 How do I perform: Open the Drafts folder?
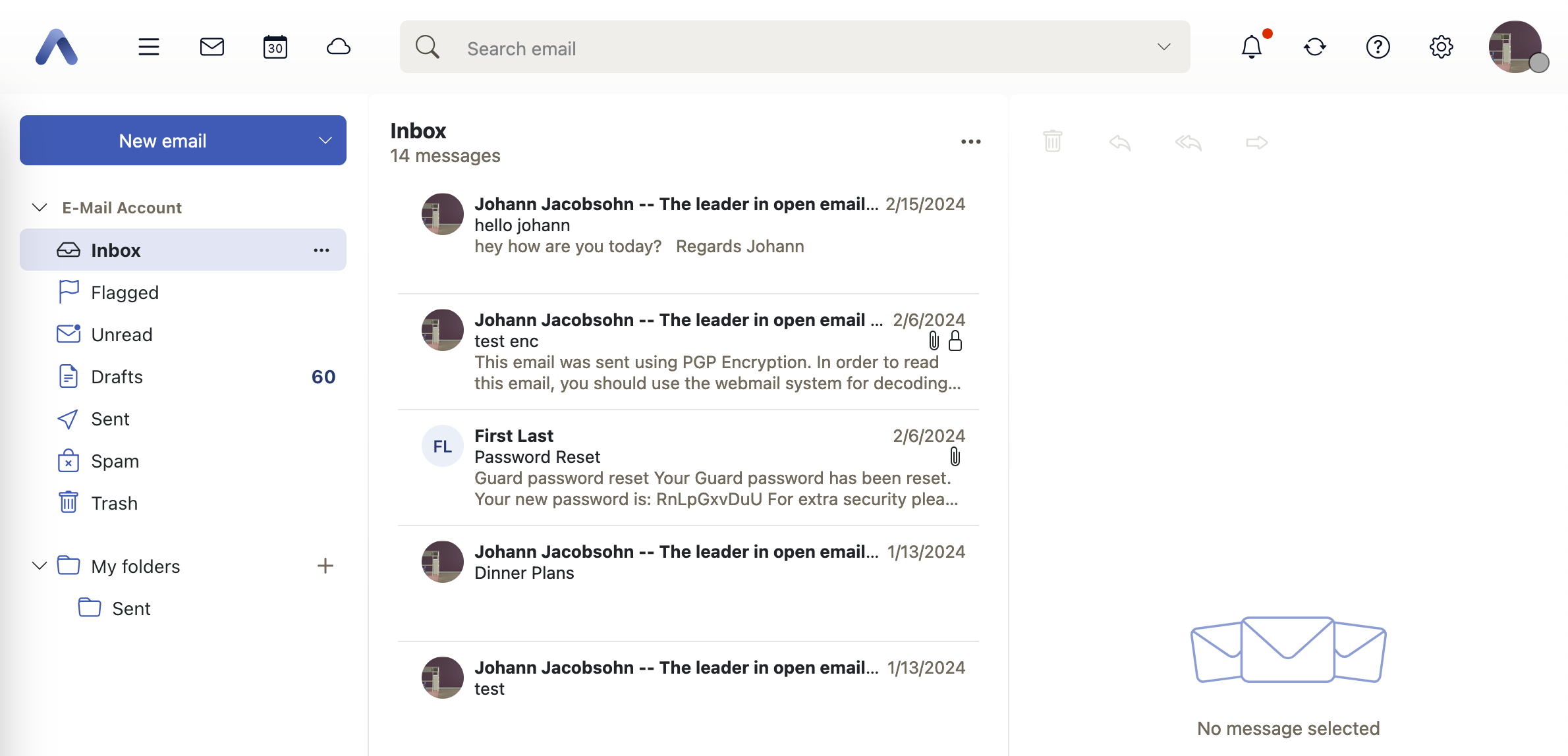tap(117, 377)
